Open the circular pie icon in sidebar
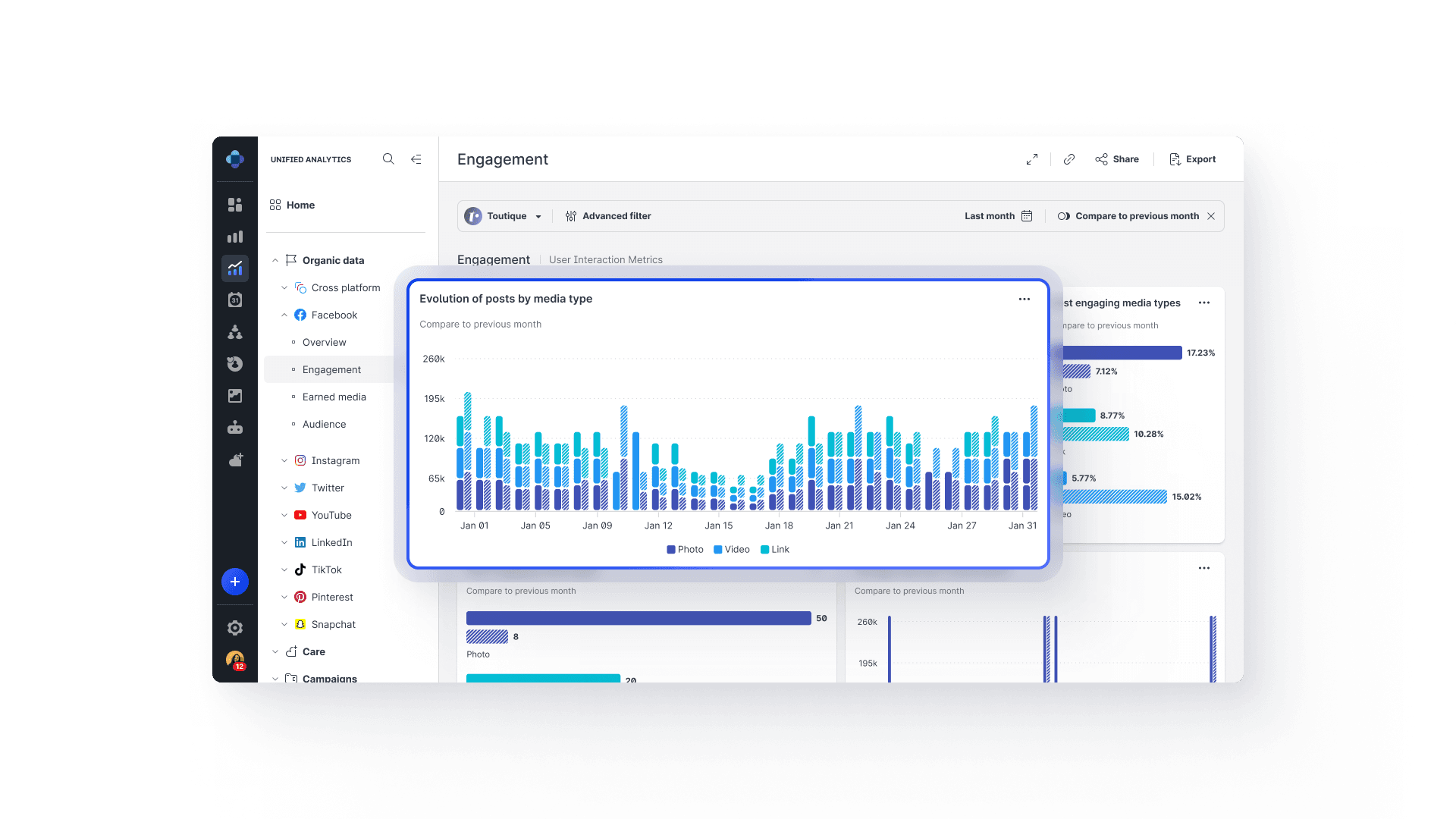This screenshot has width=1456, height=819. point(235,364)
